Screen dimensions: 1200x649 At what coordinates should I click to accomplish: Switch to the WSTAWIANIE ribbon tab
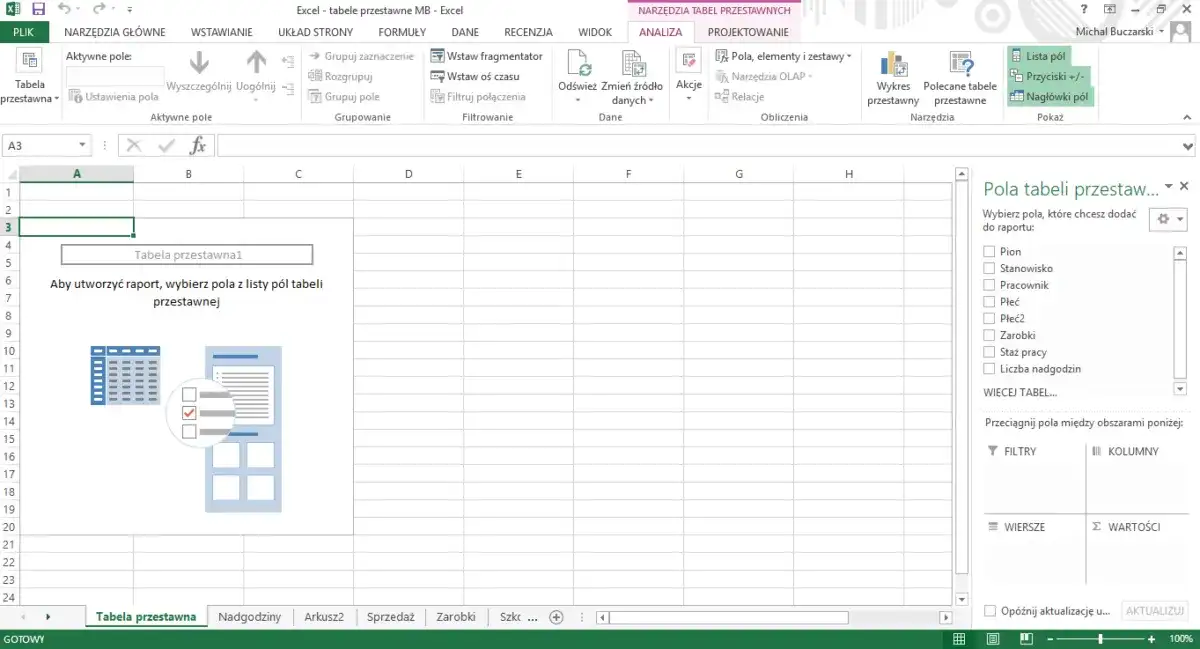221,32
